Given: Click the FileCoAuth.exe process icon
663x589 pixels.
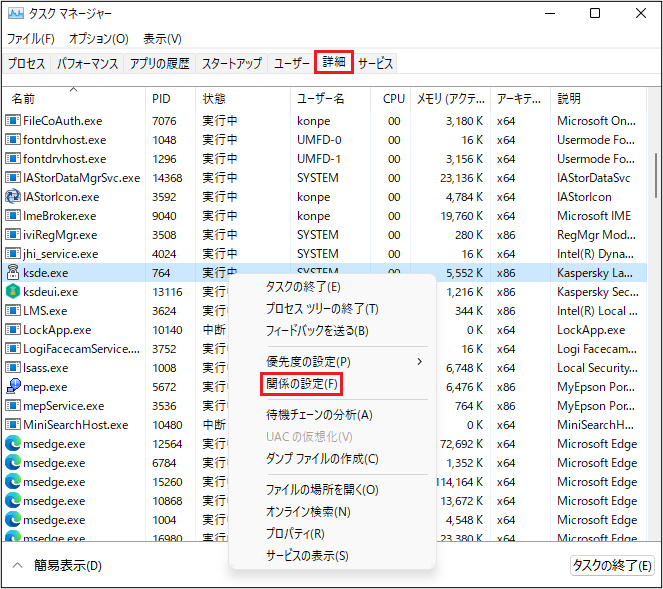Looking at the screenshot, I should tap(13, 121).
